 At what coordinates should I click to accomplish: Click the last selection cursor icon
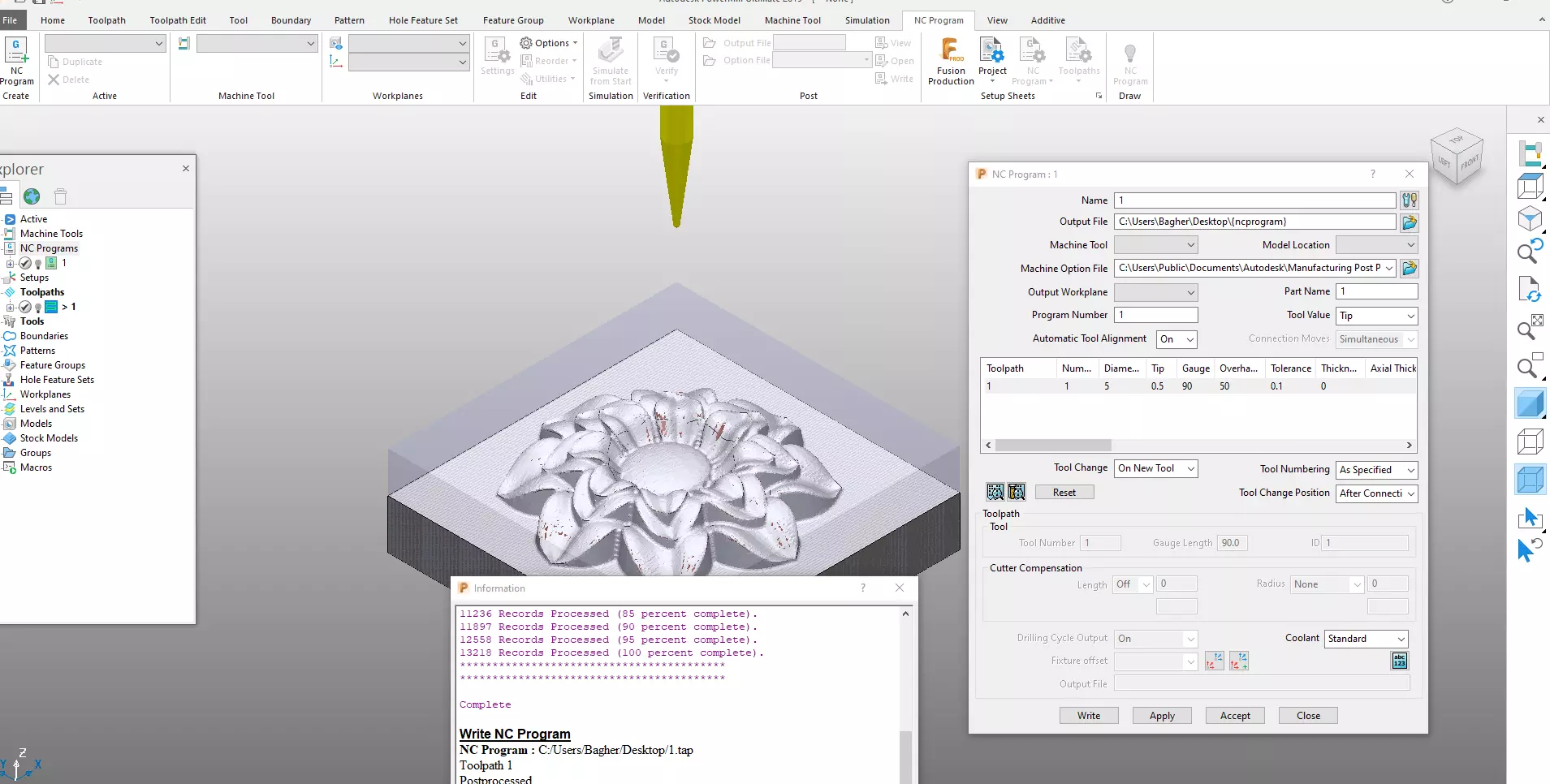pyautogui.click(x=1531, y=549)
